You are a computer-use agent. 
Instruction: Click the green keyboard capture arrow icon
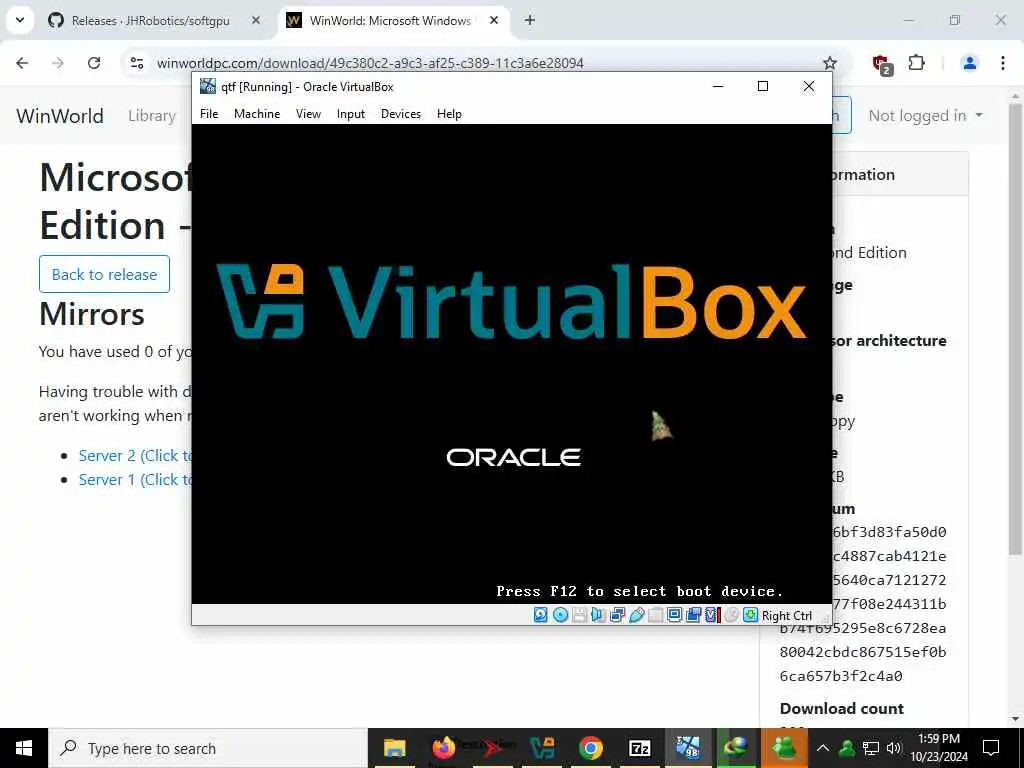tap(751, 615)
